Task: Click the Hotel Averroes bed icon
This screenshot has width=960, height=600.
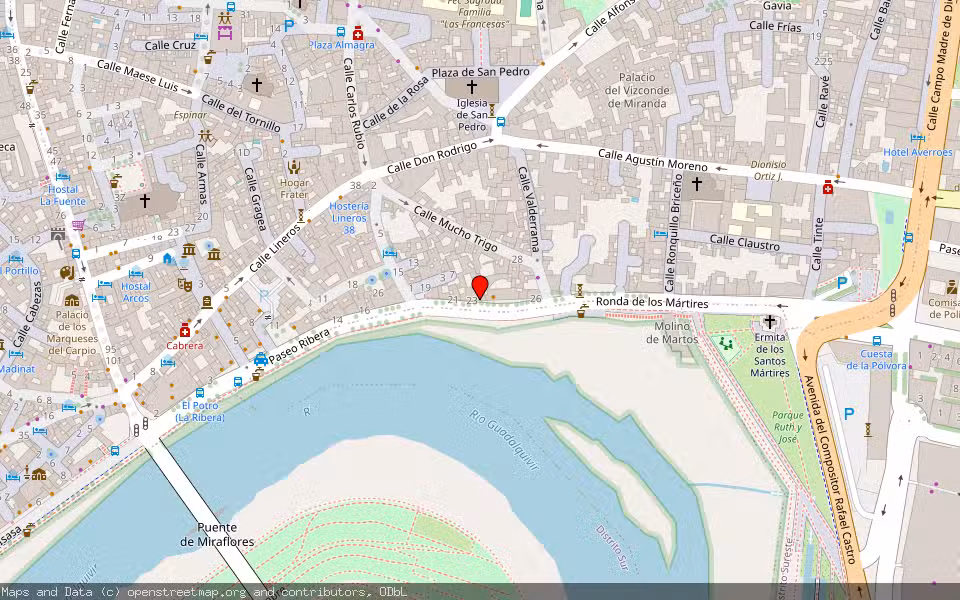Action: pyautogui.click(x=917, y=138)
